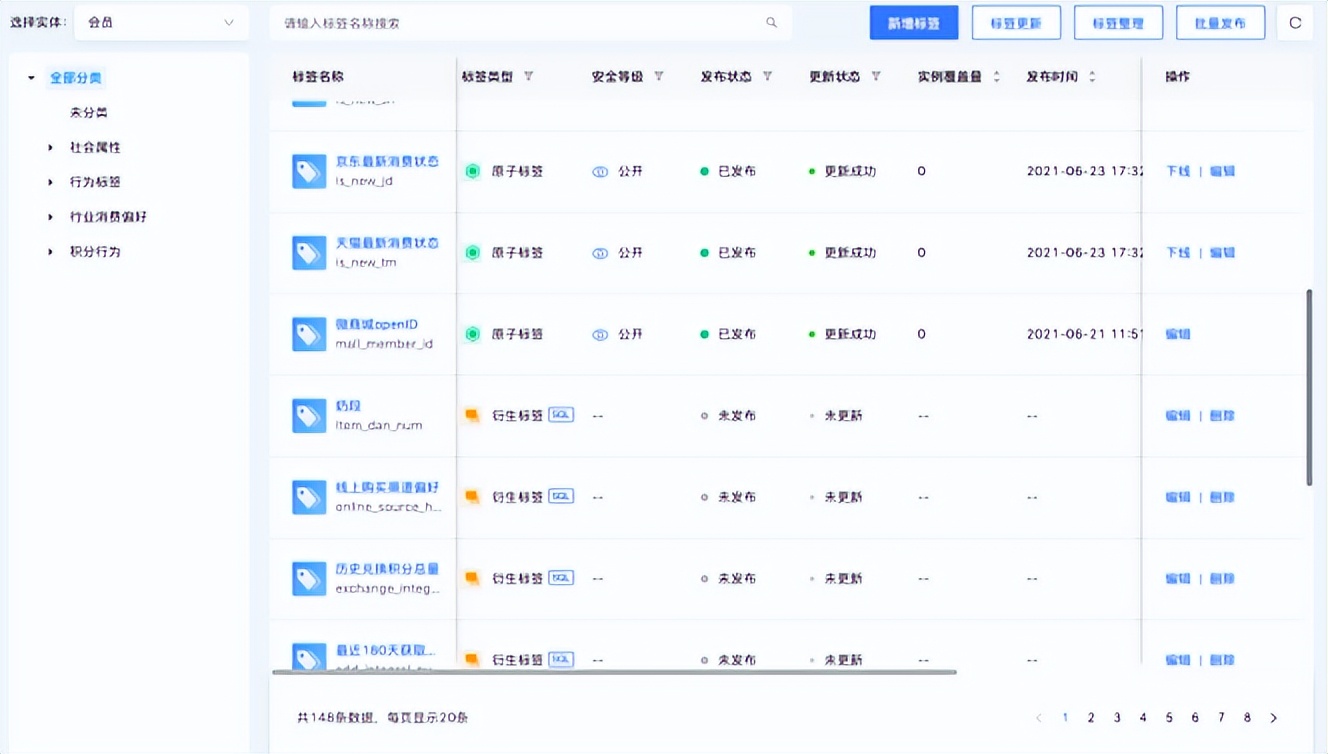Select the 全部分类 root node
Screen dimensions: 1328x754
tap(76, 76)
